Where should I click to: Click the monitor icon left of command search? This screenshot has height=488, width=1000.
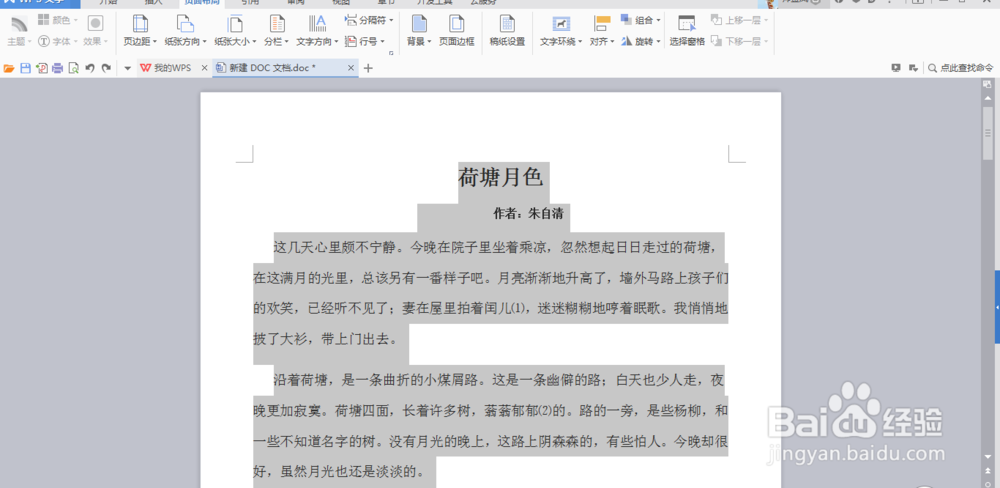[x=896, y=68]
